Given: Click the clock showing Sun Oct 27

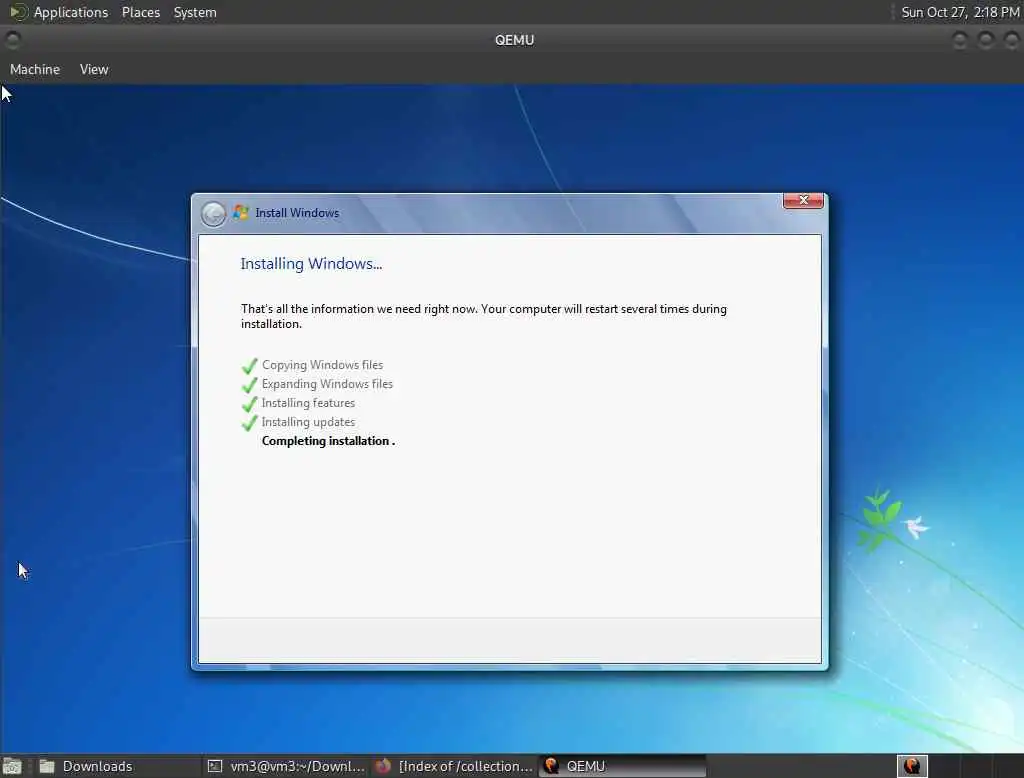Looking at the screenshot, I should 960,12.
